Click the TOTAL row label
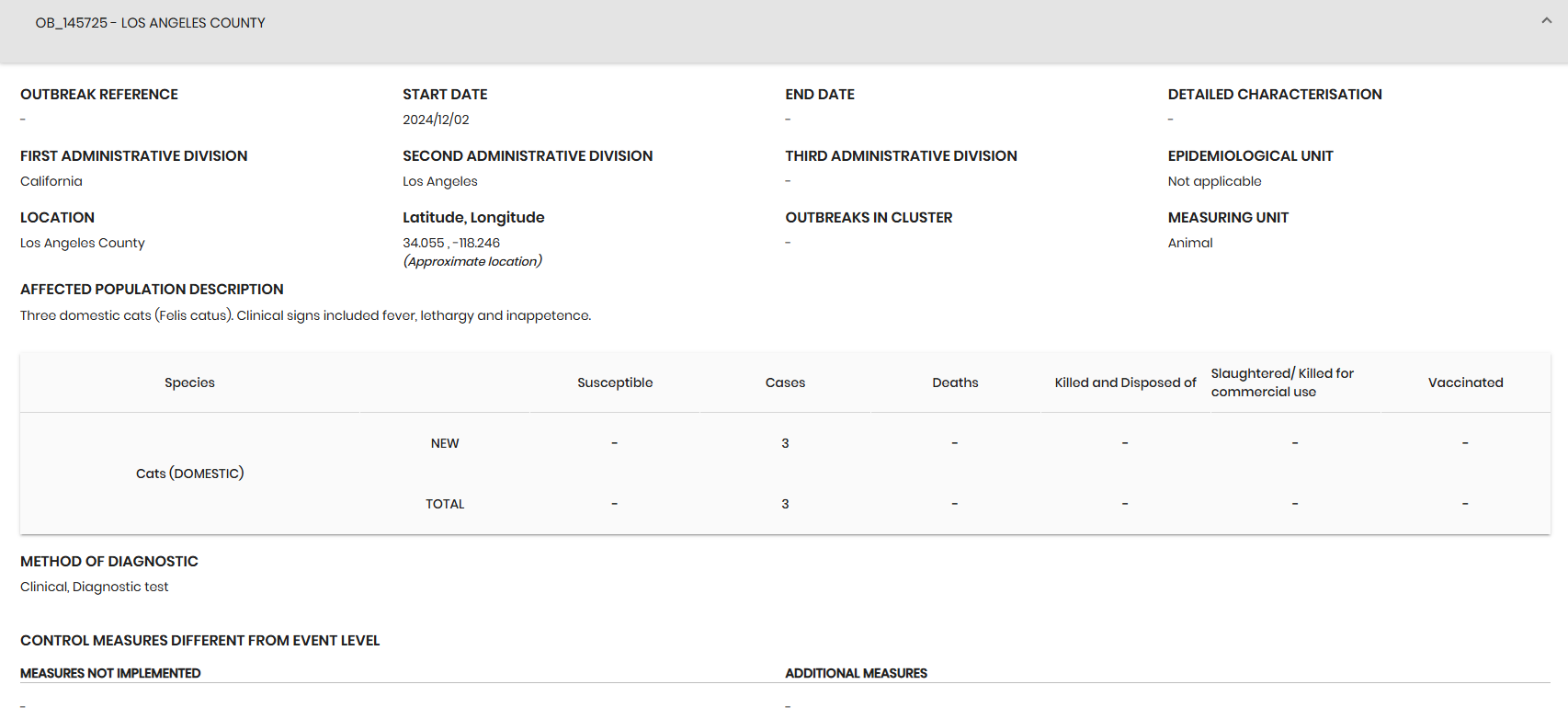The height and width of the screenshot is (719, 1568). tap(445, 504)
